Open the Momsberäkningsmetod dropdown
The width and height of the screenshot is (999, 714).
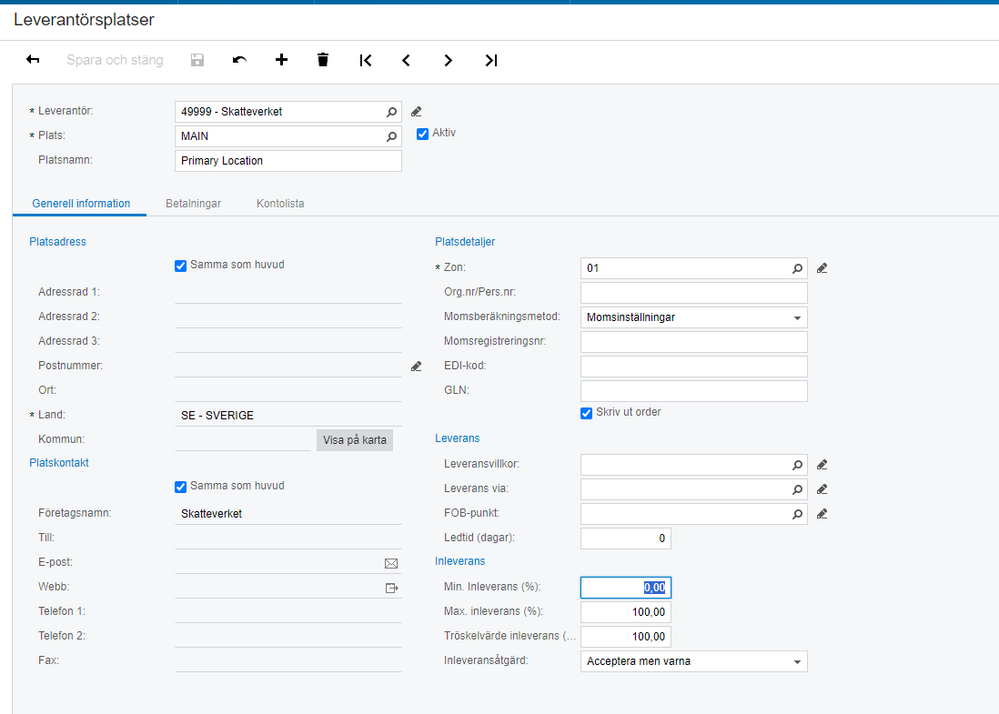point(694,317)
